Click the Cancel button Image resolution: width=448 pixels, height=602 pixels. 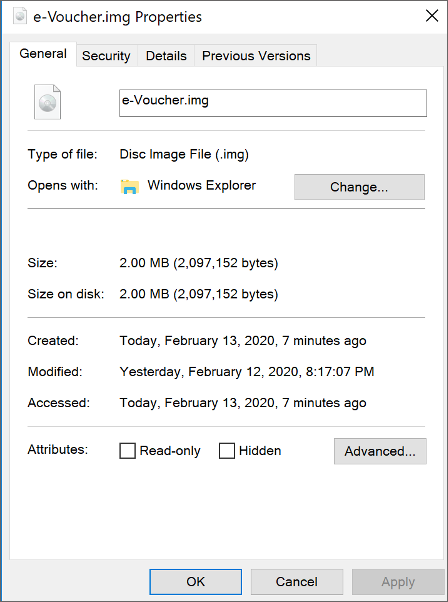297,582
